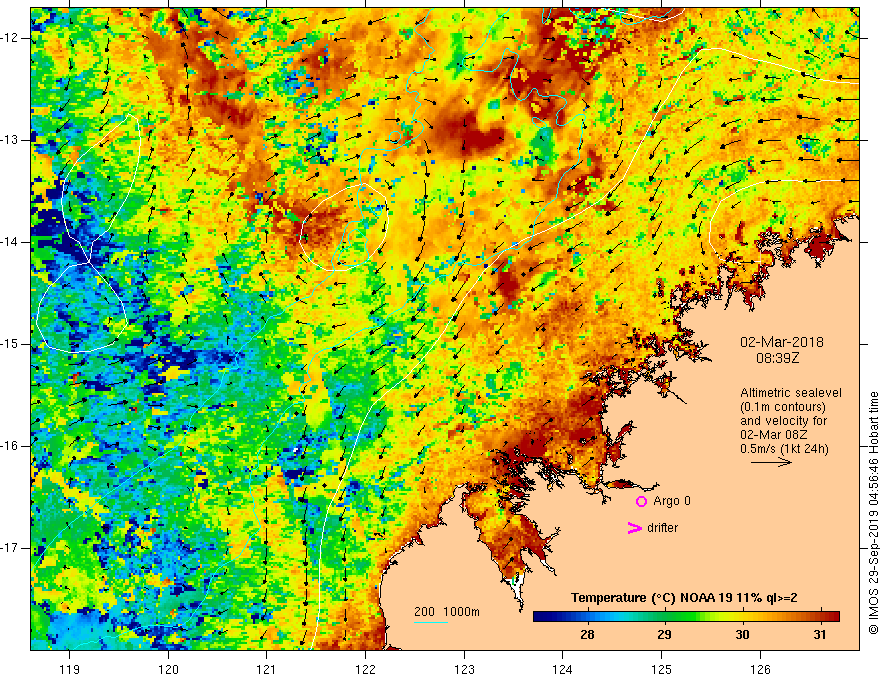Click the '200 1000m' depth contour label
This screenshot has width=880, height=680.
click(447, 612)
